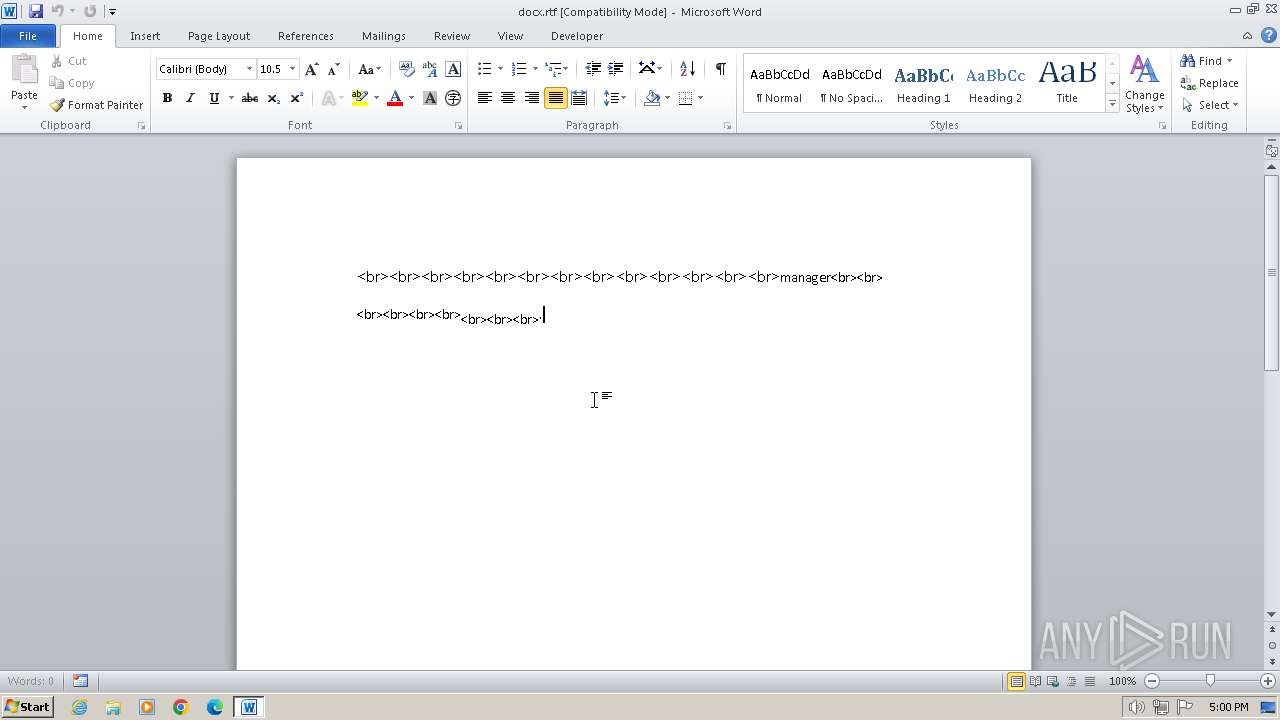Click vertical scrollbar thumb
The height and width of the screenshot is (720, 1280).
point(1271,272)
